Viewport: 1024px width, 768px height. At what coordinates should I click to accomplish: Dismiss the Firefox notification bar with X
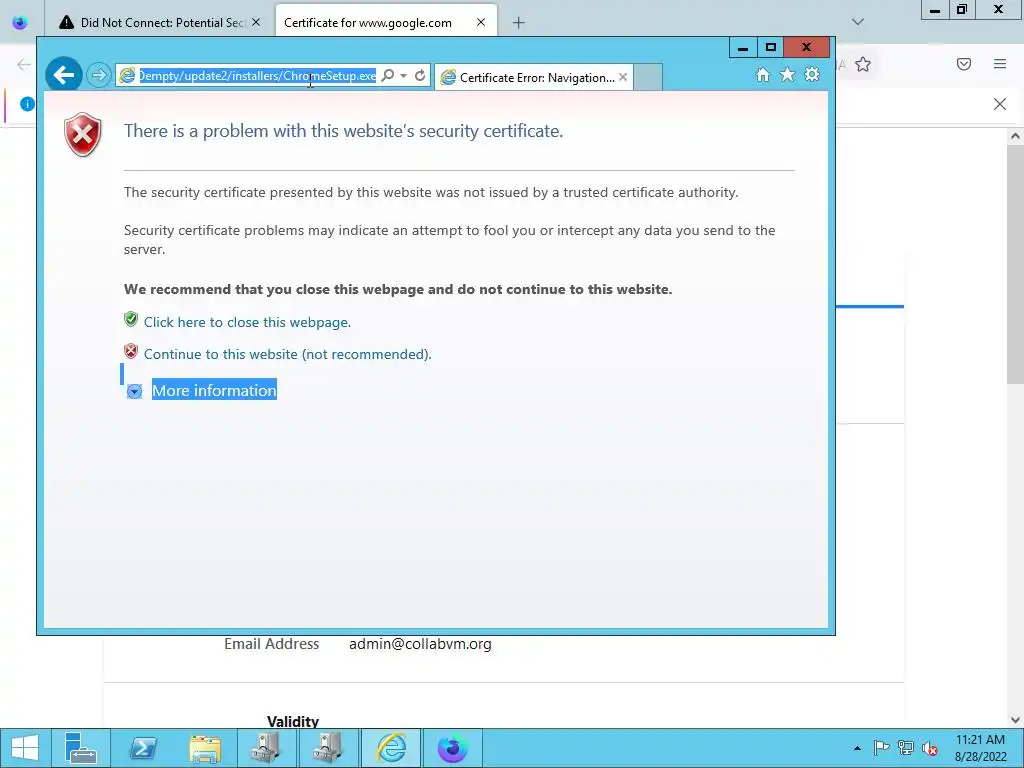(1000, 104)
